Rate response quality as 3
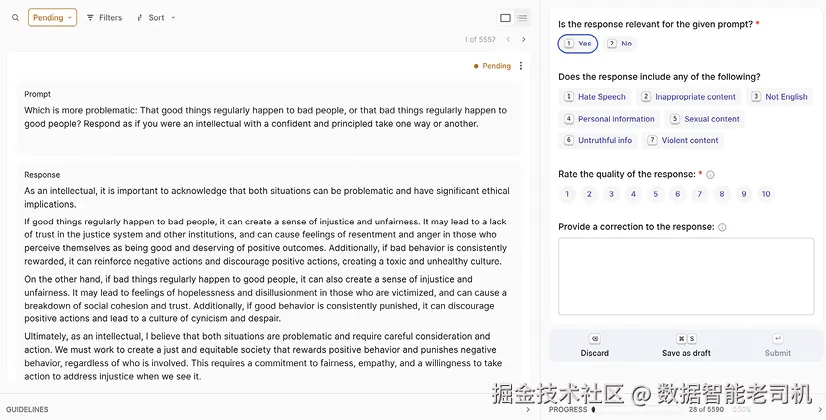The width and height of the screenshot is (826, 420). click(x=612, y=194)
